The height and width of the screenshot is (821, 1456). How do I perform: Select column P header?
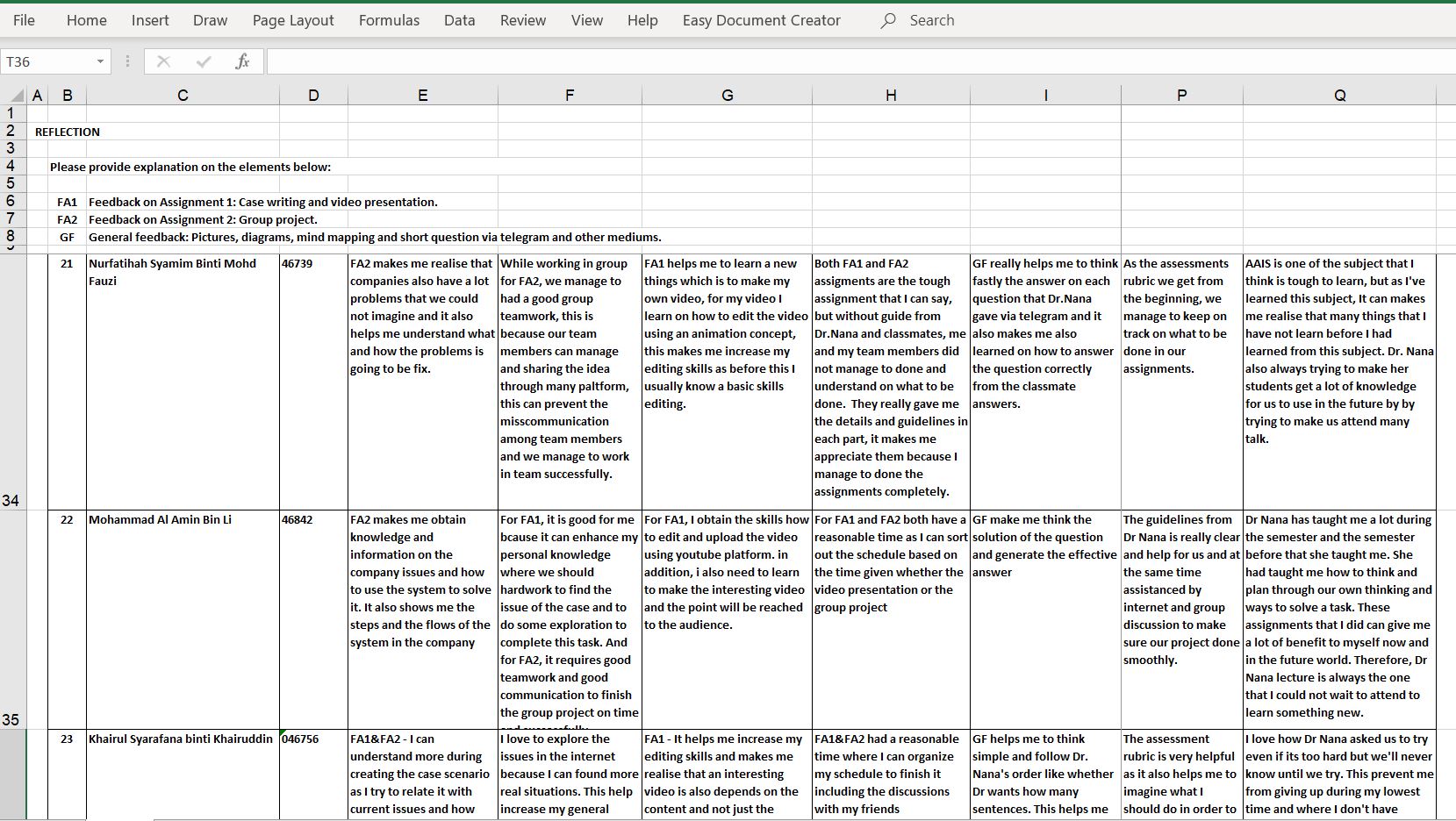click(1182, 96)
